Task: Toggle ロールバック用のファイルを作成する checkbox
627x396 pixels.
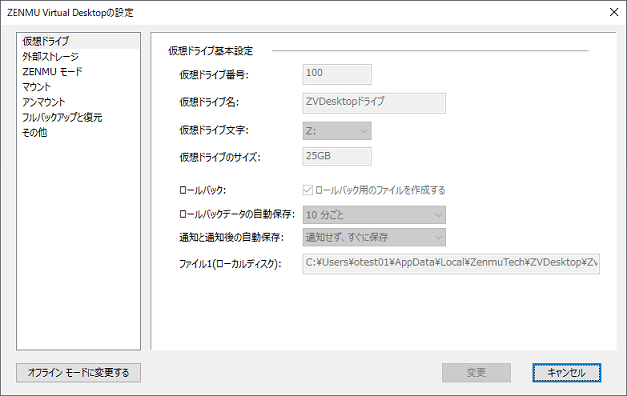Action: click(308, 190)
